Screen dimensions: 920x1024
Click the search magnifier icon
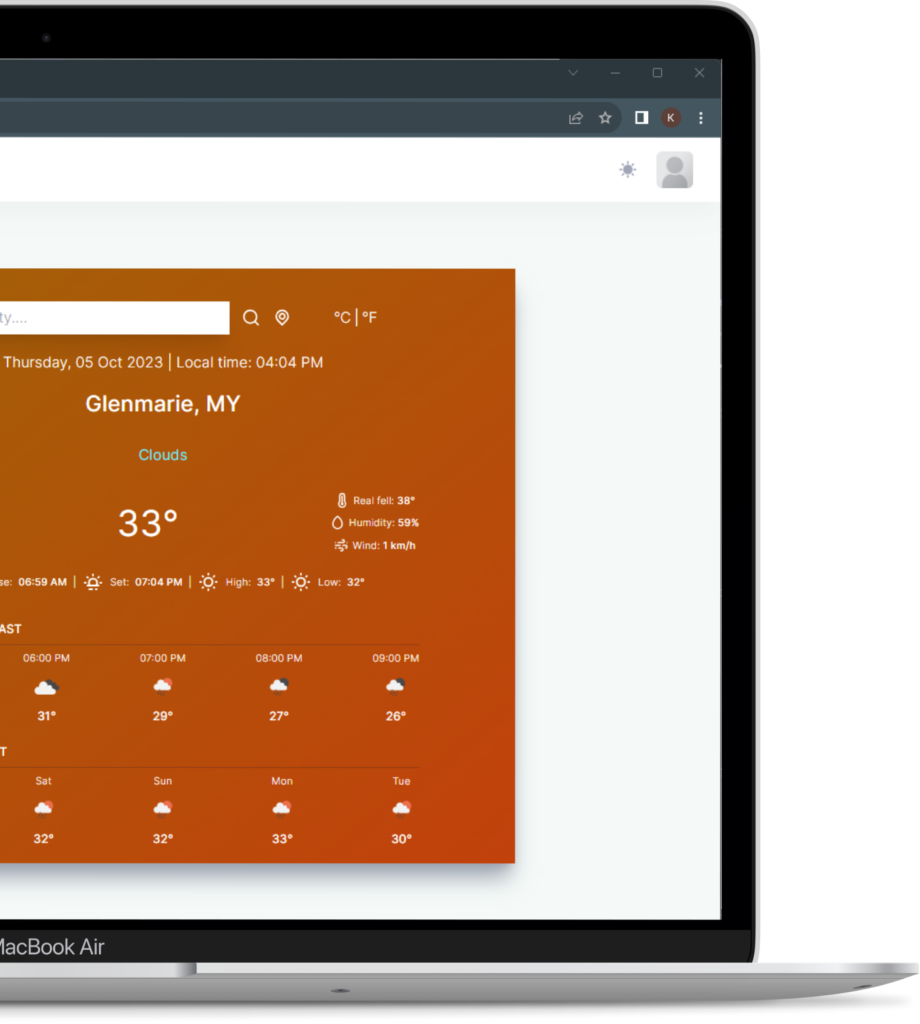[x=251, y=317]
